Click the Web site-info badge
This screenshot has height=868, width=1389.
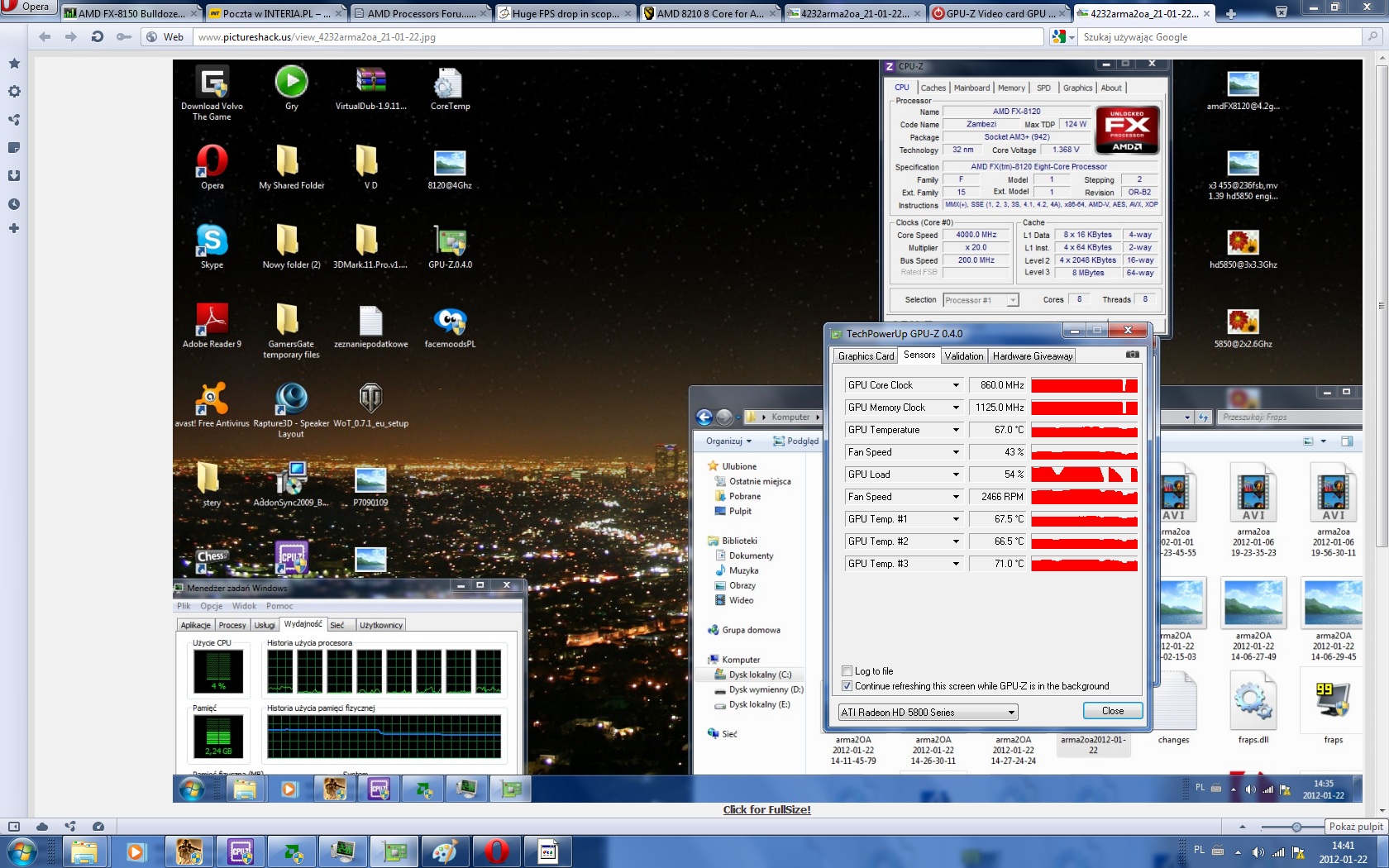pyautogui.click(x=165, y=36)
